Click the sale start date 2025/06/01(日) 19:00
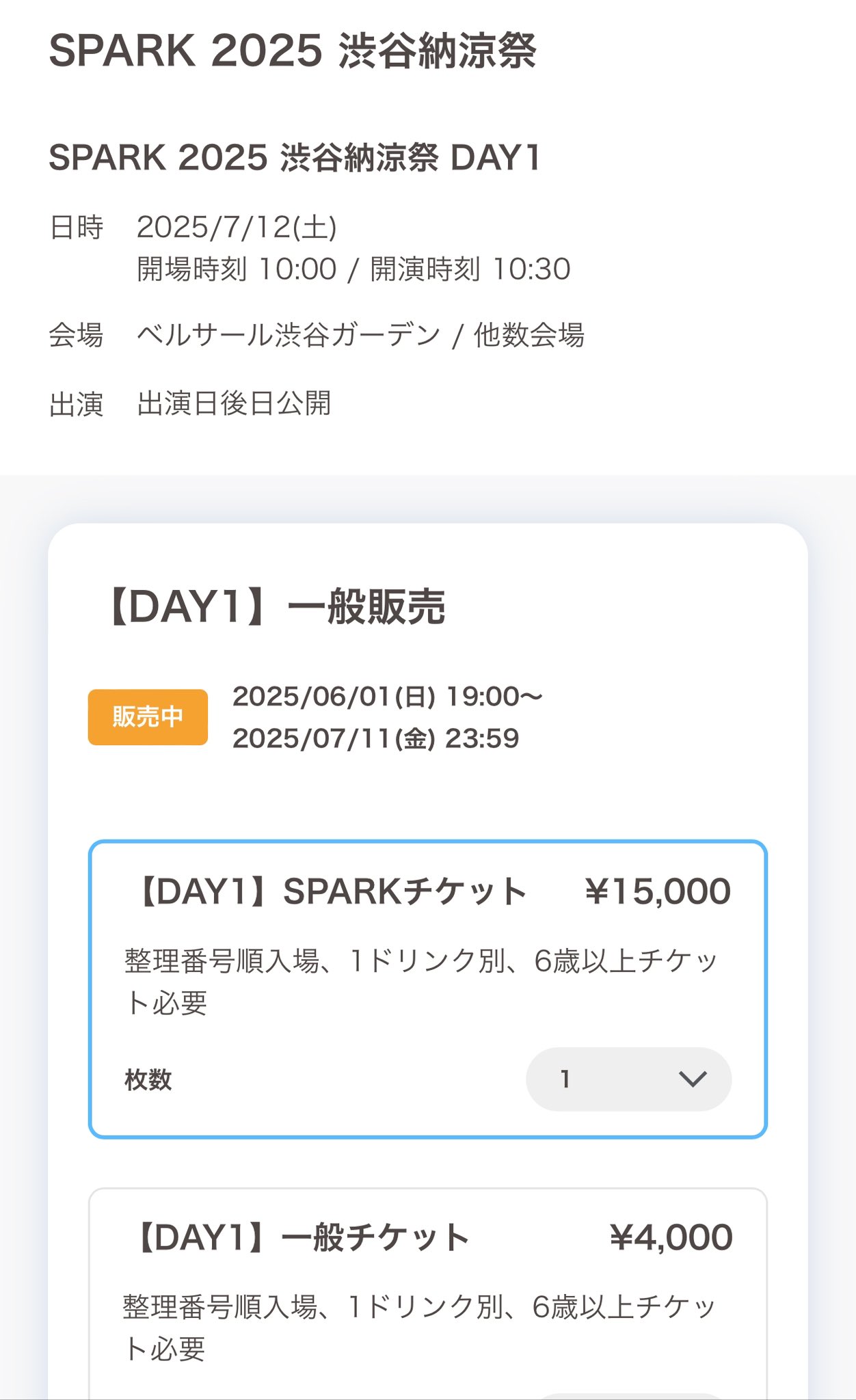 point(387,697)
